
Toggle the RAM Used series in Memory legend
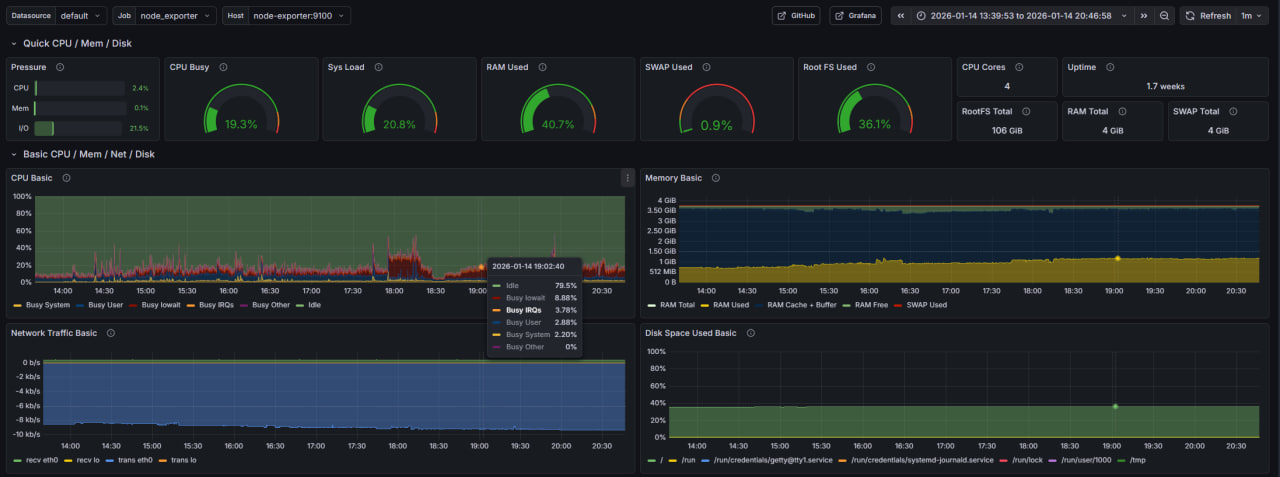pos(730,305)
